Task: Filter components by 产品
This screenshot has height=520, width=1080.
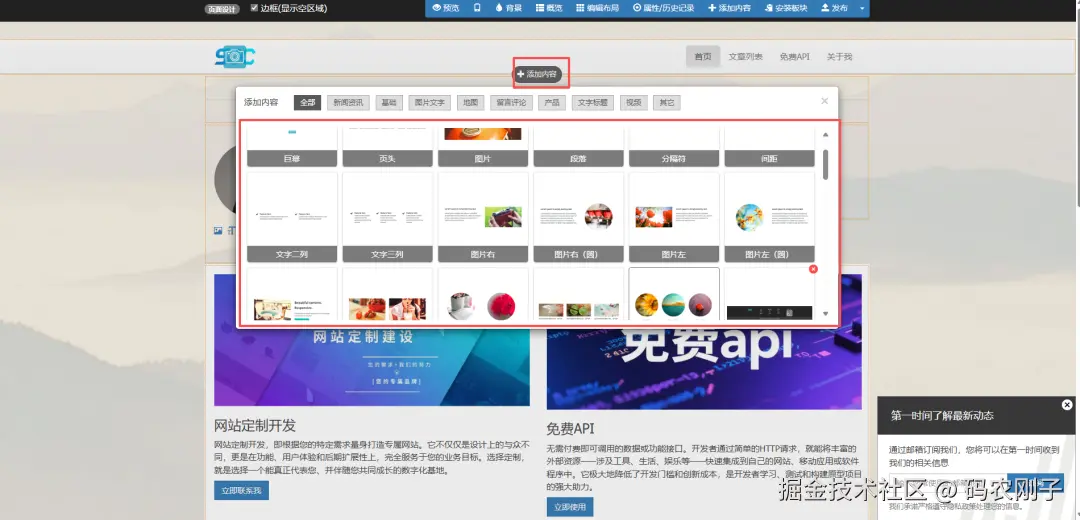Action: [x=551, y=103]
